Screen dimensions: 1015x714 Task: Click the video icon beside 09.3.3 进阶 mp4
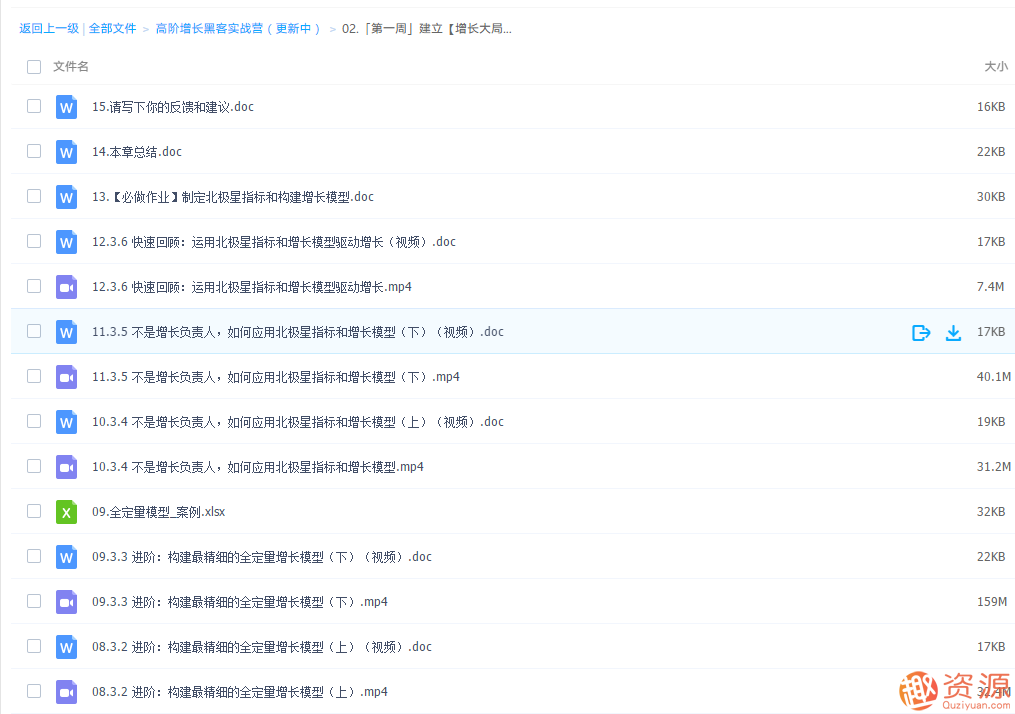click(66, 601)
